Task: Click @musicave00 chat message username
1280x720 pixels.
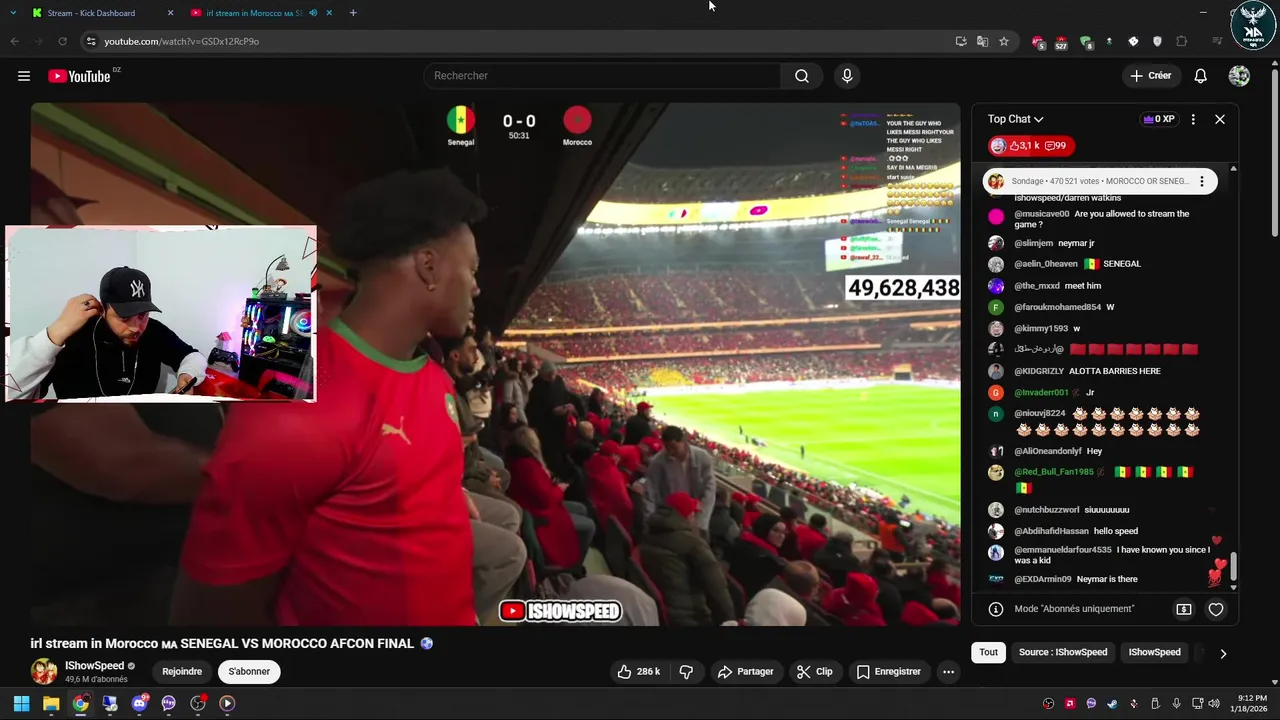Action: pyautogui.click(x=1042, y=214)
